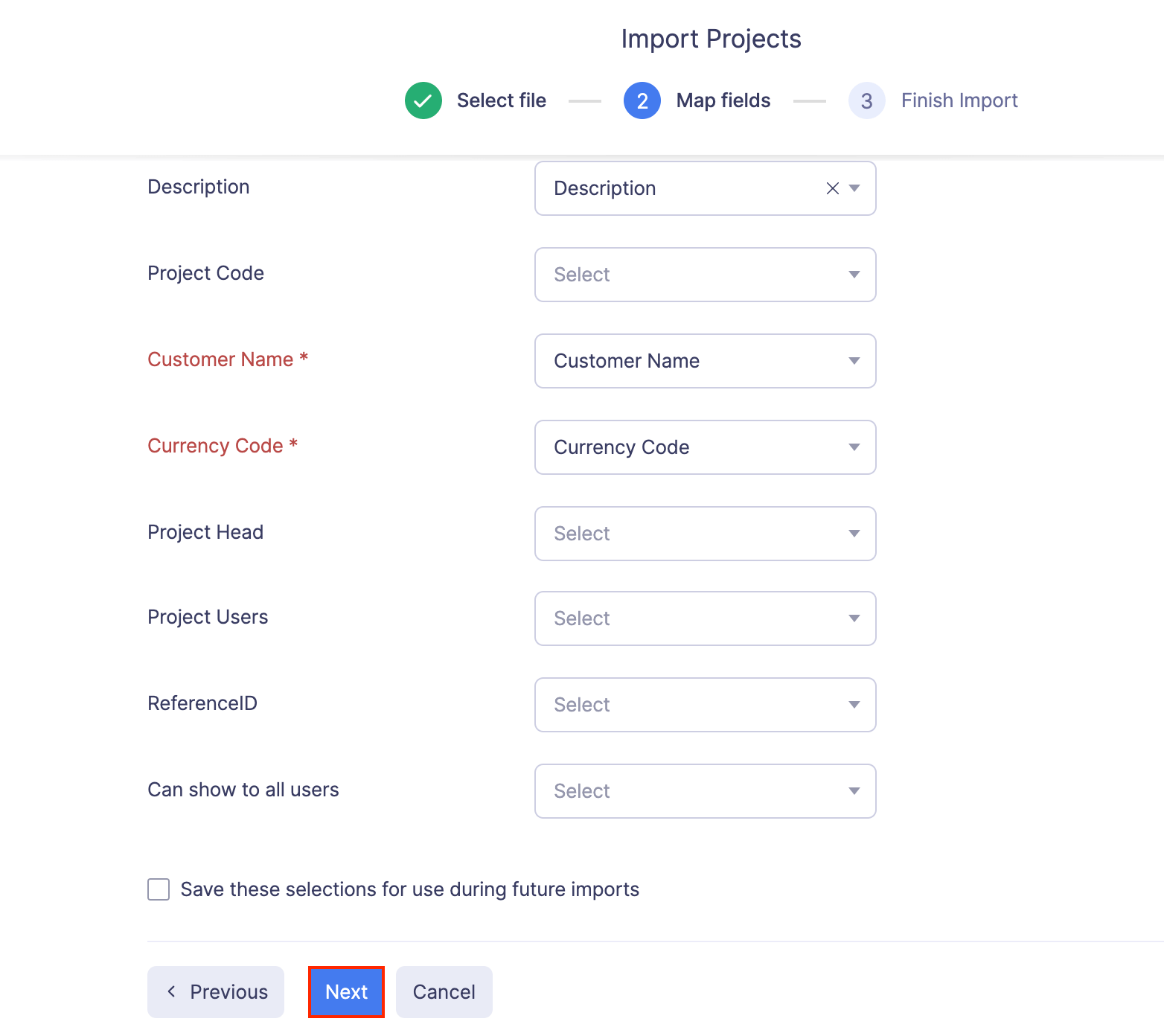Return to Previous step
The width and height of the screenshot is (1164, 1036).
click(216, 991)
